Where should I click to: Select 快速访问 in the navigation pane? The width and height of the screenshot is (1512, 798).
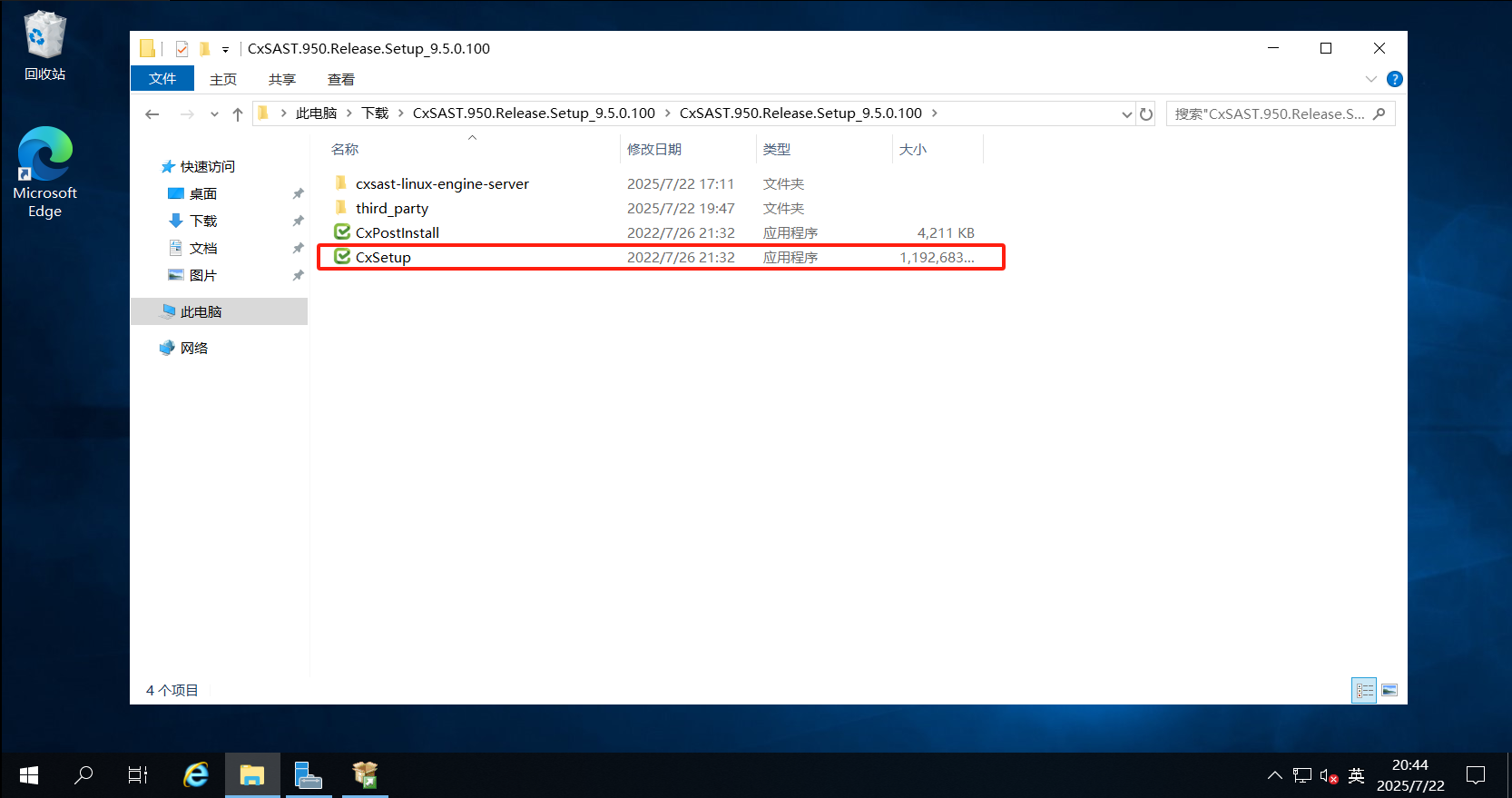(207, 166)
